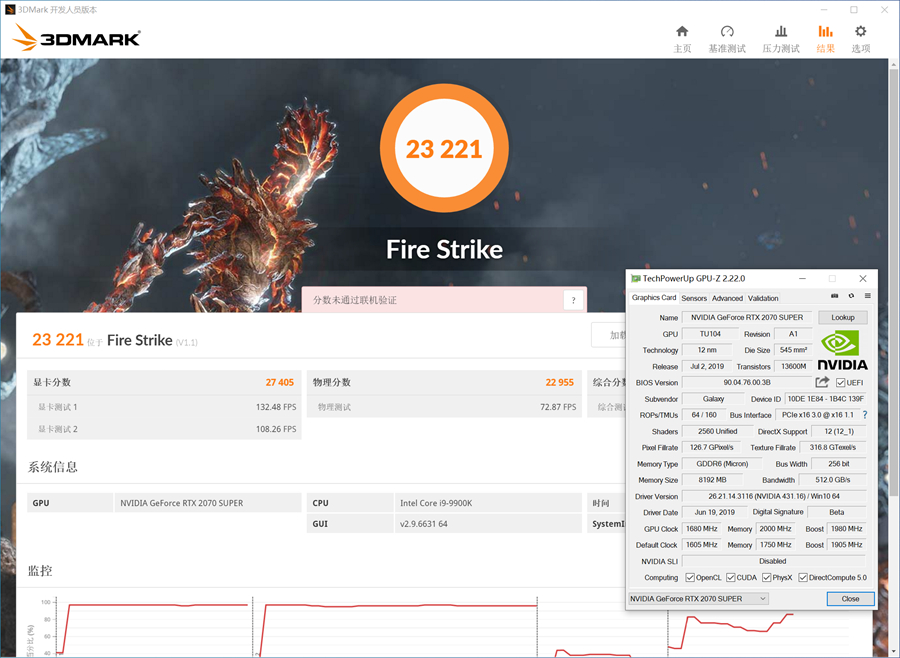The height and width of the screenshot is (658, 900).
Task: Click the vertical scrollbar in 3DMark
Action: [x=894, y=281]
